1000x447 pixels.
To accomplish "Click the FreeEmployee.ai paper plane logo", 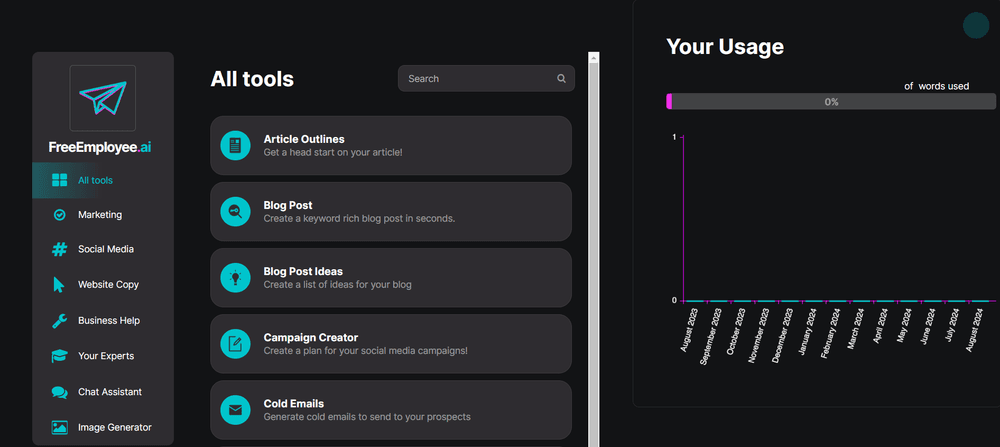I will tap(102, 98).
